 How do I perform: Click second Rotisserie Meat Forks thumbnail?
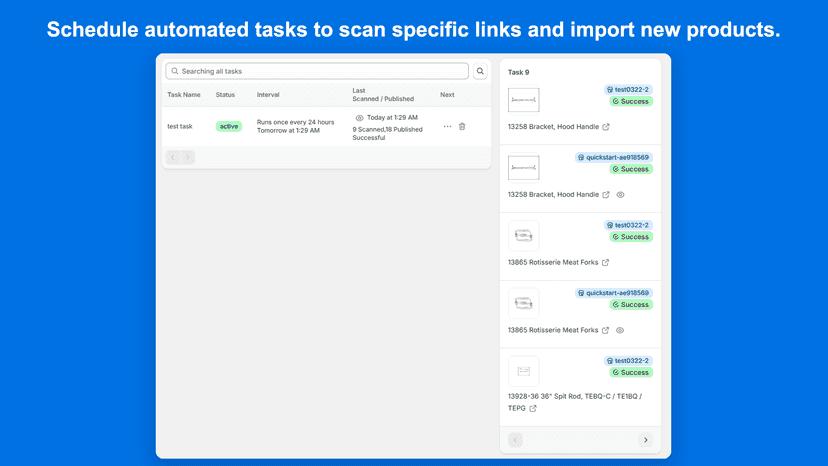coord(523,303)
